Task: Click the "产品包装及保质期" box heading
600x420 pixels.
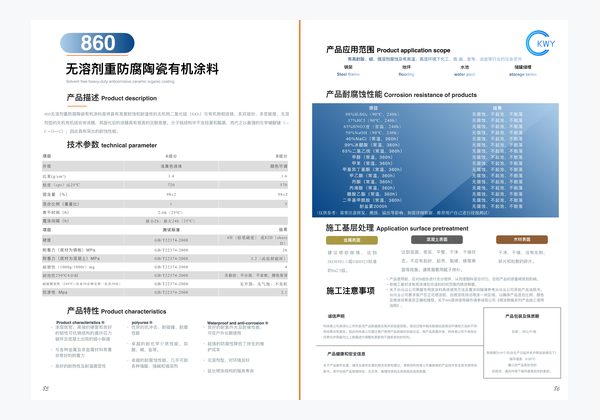Action: tap(522, 316)
